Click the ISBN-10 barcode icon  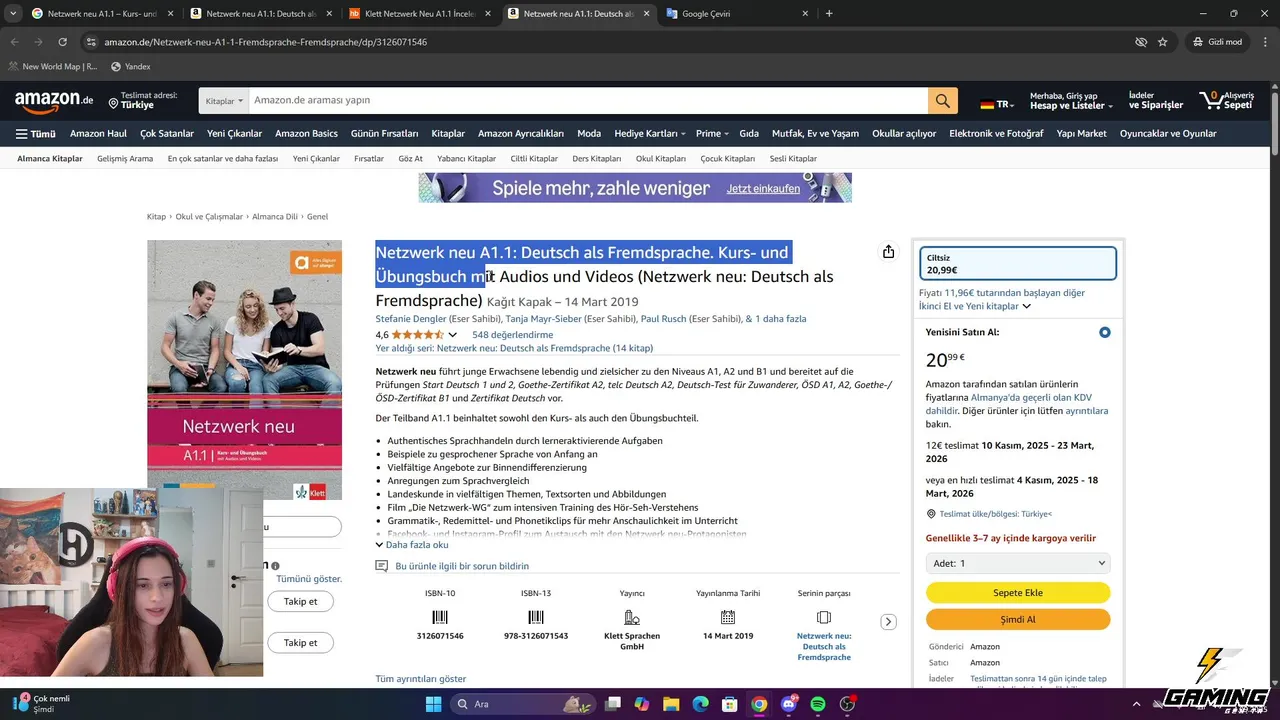pyautogui.click(x=440, y=617)
